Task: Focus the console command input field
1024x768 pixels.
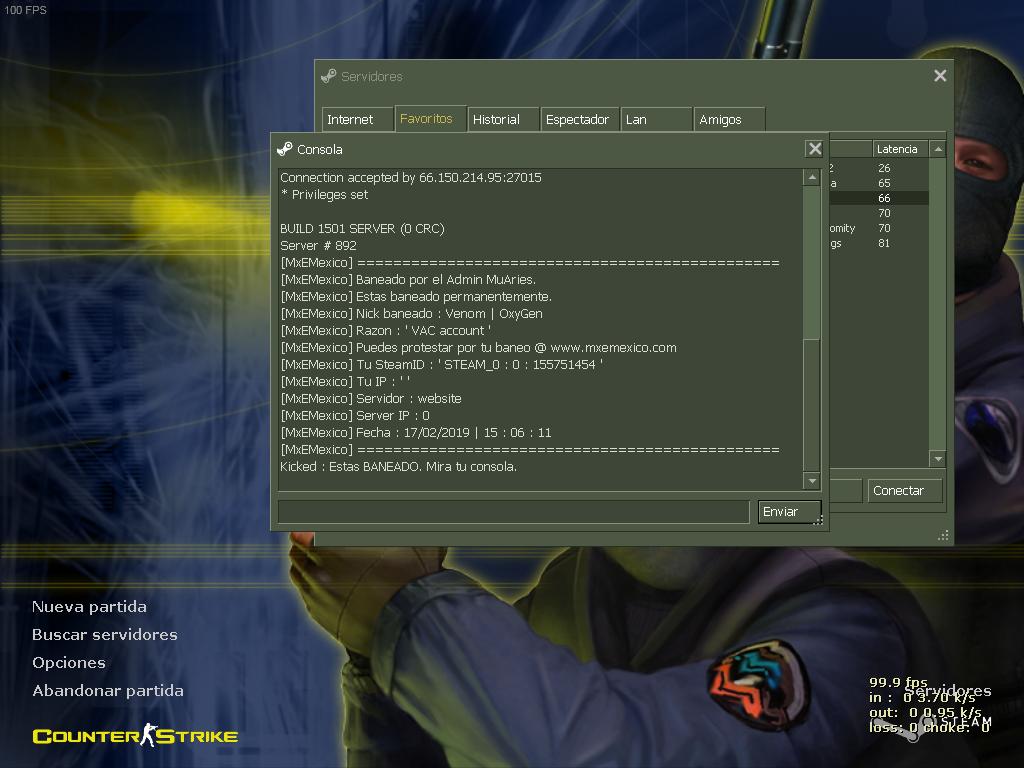Action: [x=513, y=512]
